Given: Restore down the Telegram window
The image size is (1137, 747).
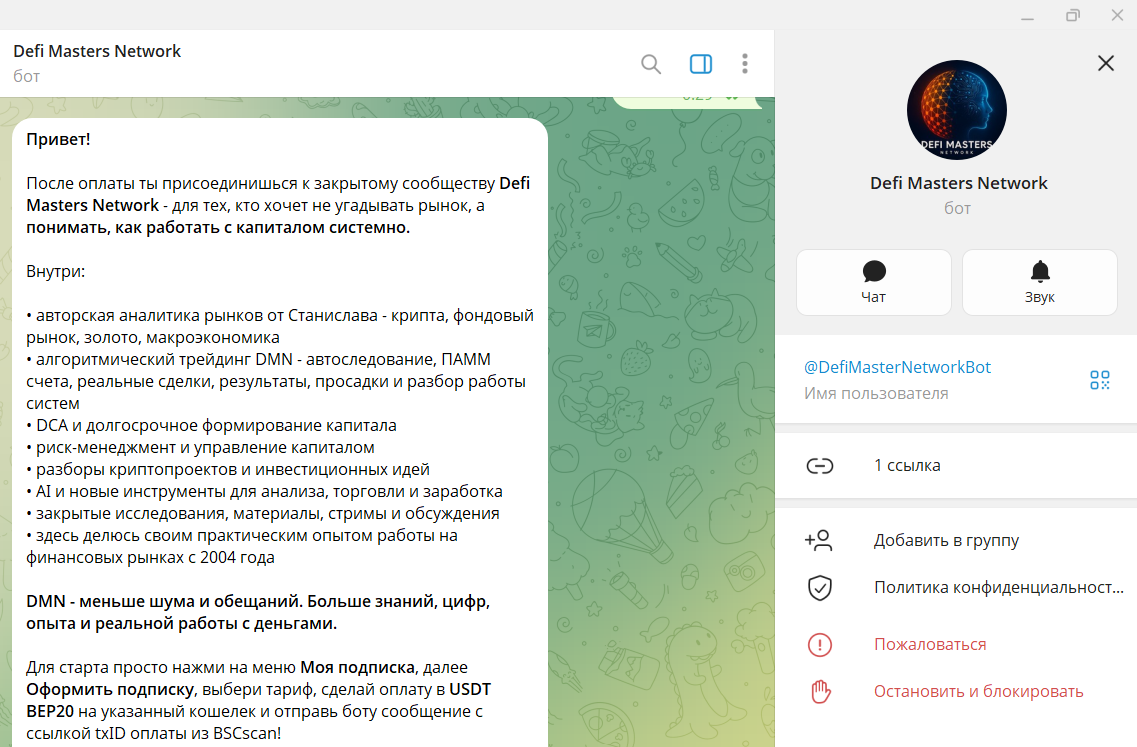Looking at the screenshot, I should tap(1072, 15).
